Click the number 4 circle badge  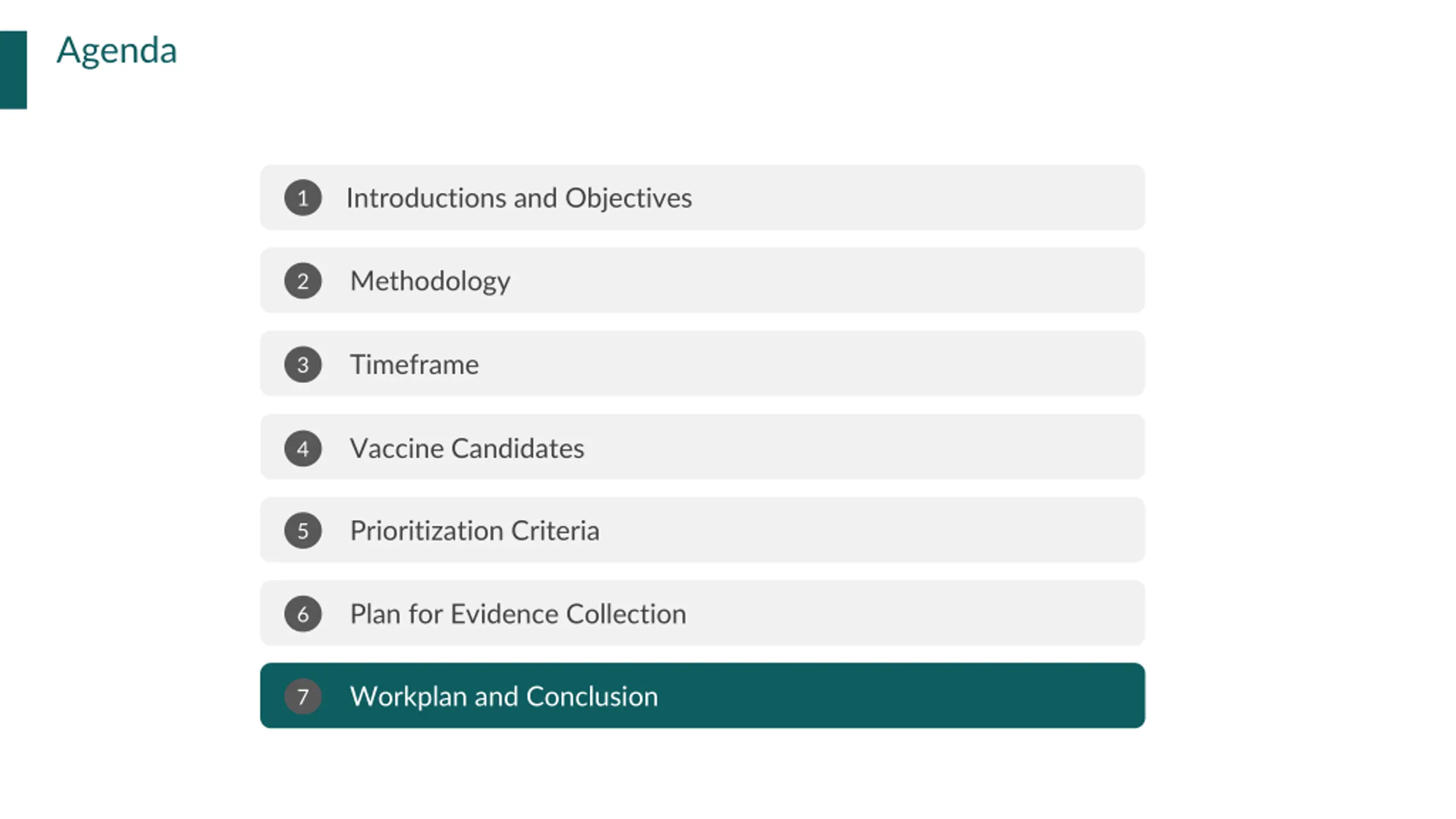coord(303,448)
